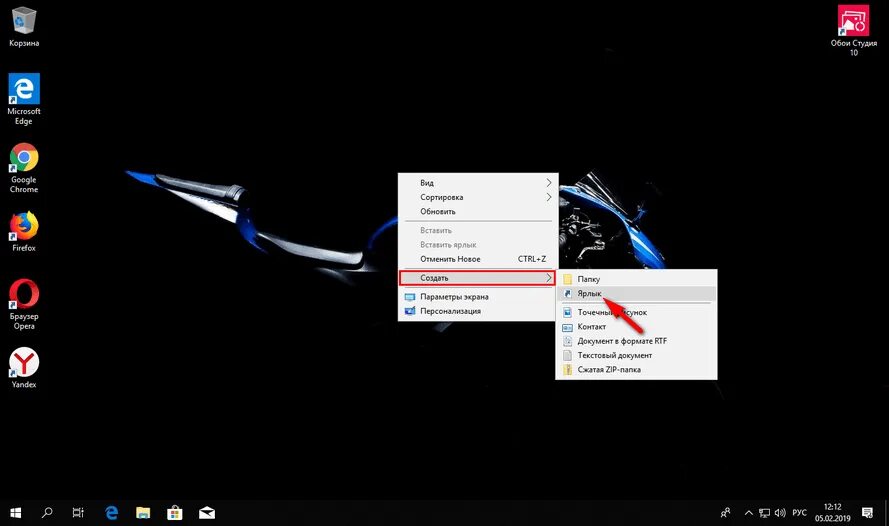
Task: Open the Recycle Bin (Корзина) desktop icon
Action: click(x=24, y=27)
